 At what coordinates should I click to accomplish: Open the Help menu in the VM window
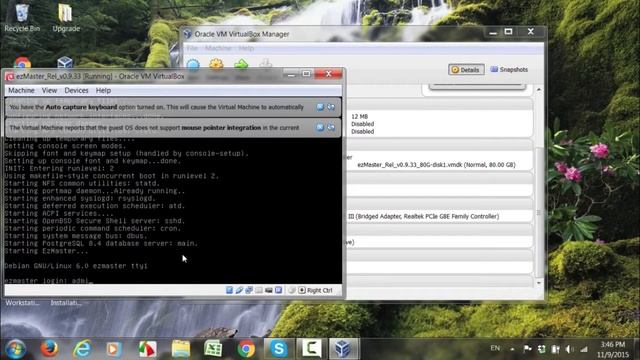click(103, 90)
